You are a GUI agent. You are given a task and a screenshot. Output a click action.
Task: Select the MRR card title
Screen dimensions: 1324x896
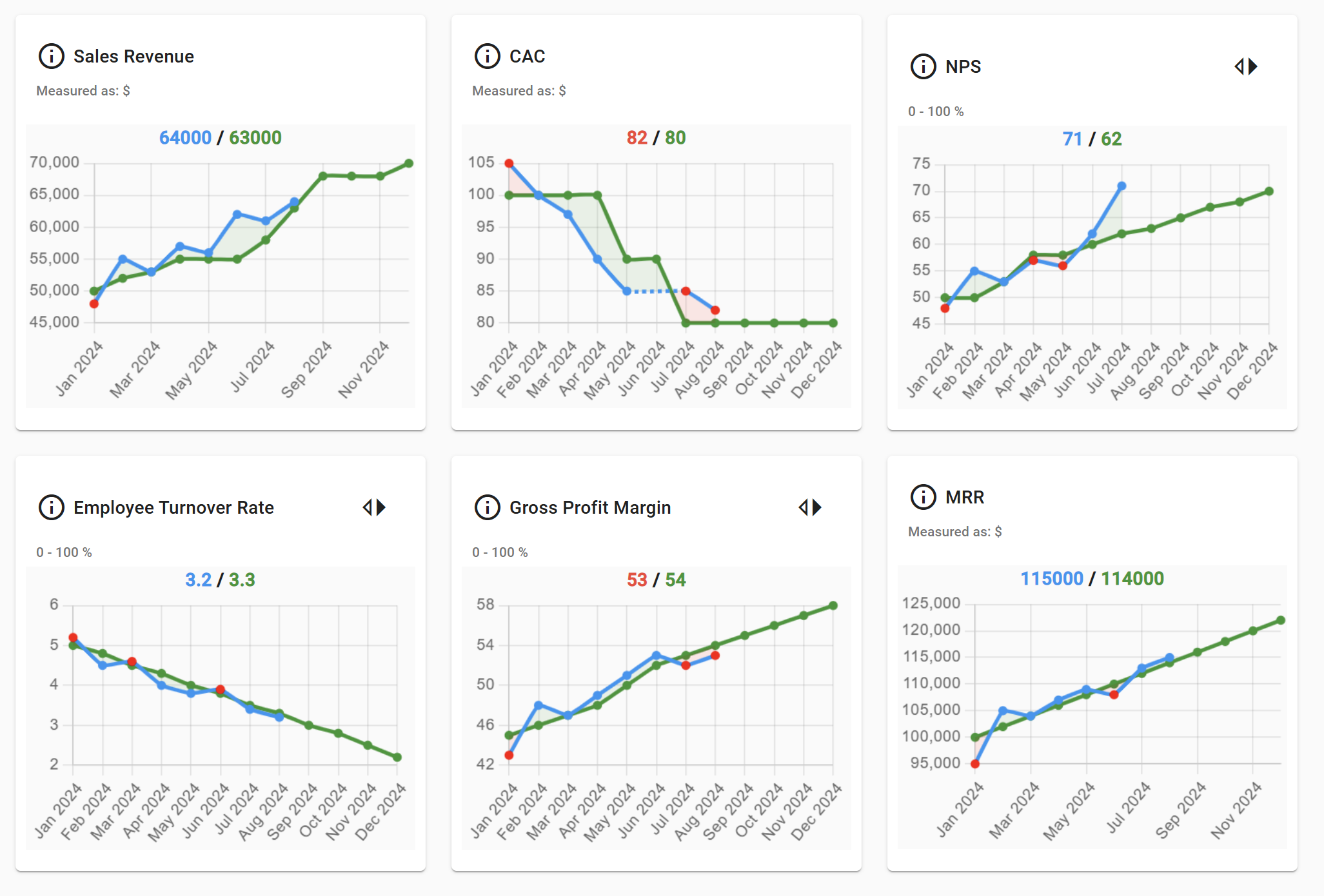point(965,497)
